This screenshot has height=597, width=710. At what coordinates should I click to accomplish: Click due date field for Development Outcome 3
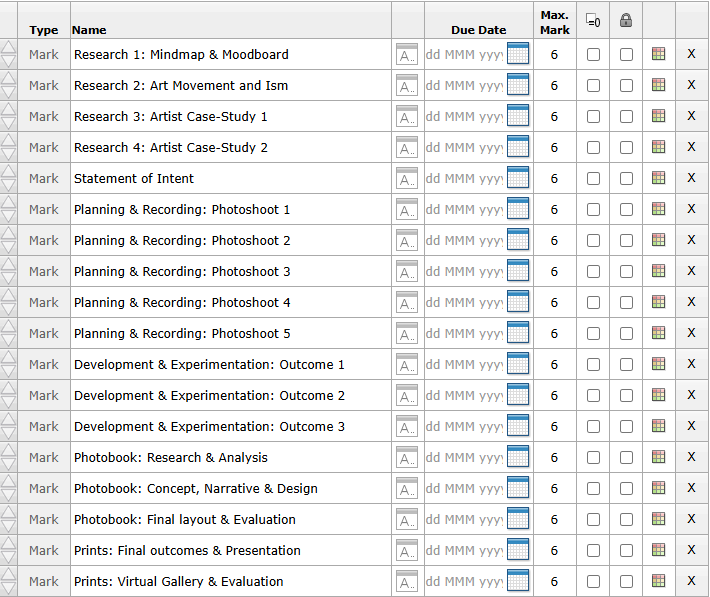pyautogui.click(x=463, y=427)
